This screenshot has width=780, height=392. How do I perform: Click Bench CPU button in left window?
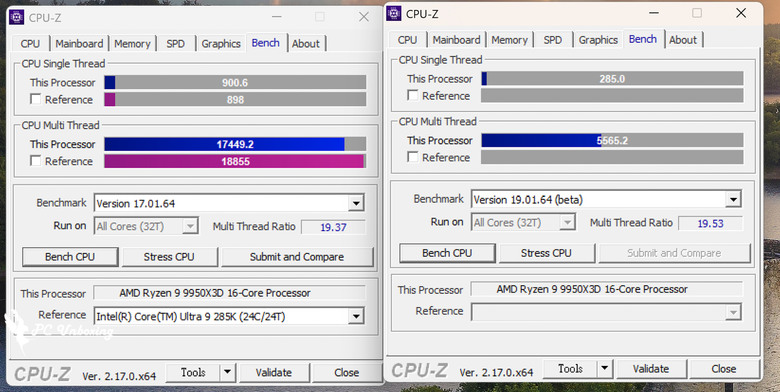[x=70, y=257]
